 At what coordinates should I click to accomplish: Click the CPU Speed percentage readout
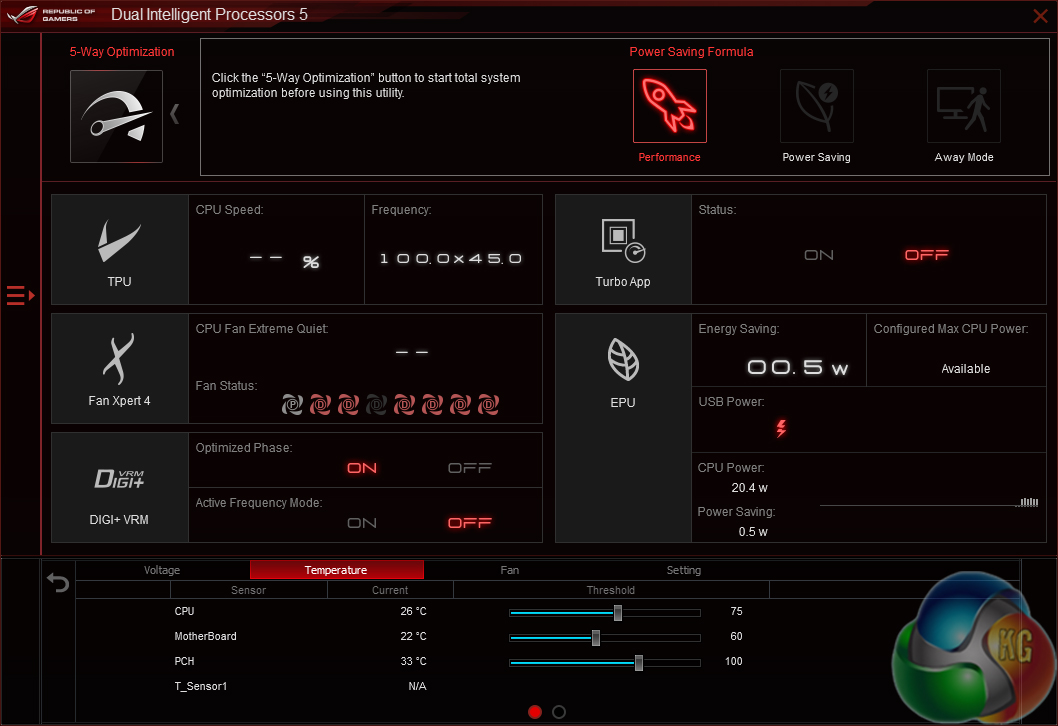tap(283, 260)
